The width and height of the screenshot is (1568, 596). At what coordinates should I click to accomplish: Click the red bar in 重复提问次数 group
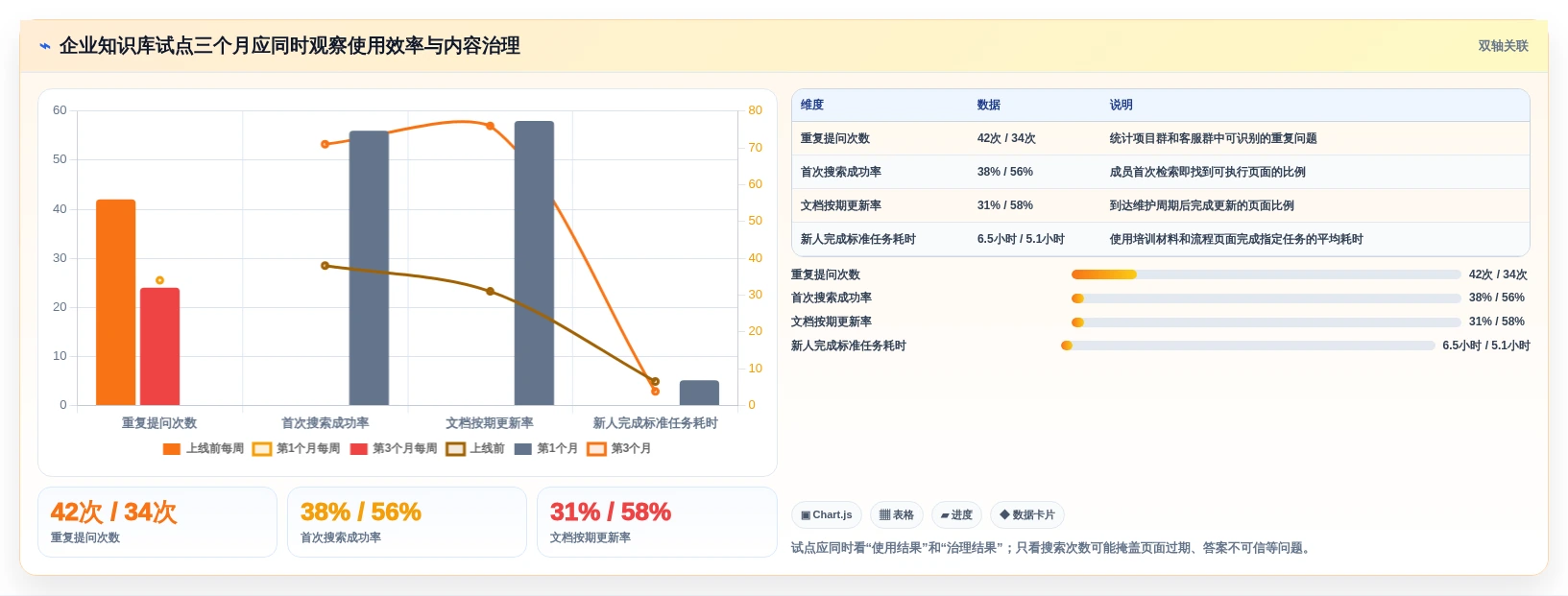click(x=159, y=346)
